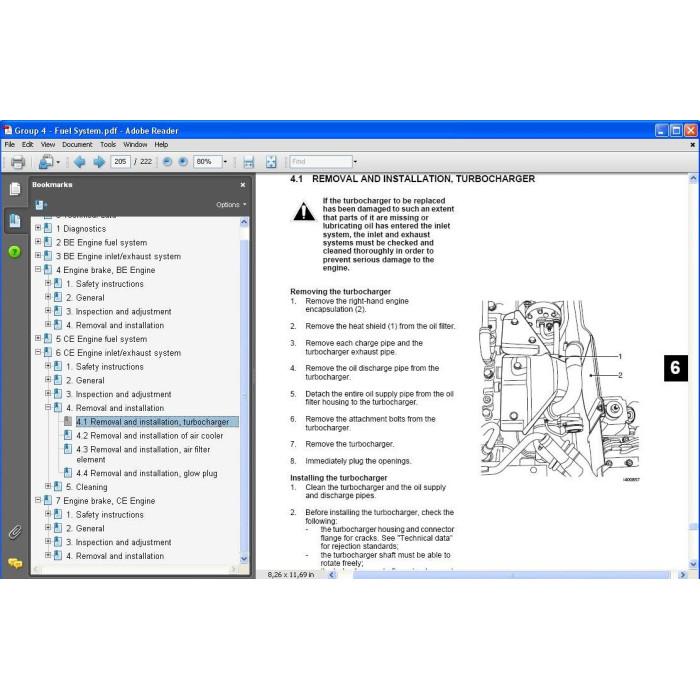Close the document with menu-bar X
Screen dimensions: 700x700
(692, 145)
